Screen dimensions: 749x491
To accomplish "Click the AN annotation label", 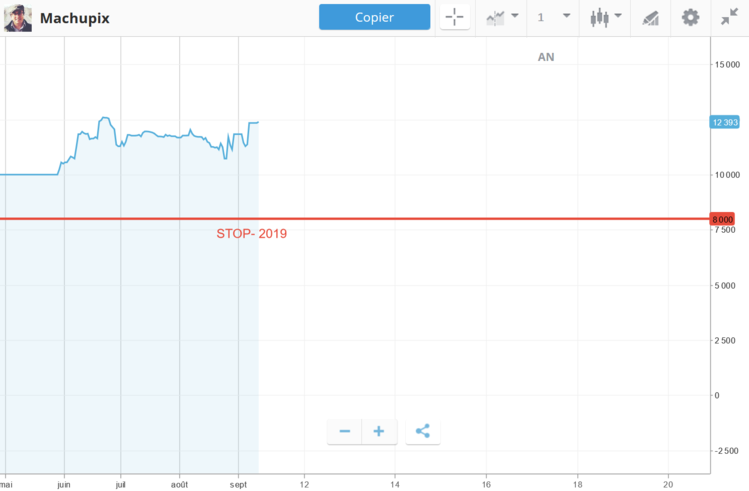I will point(546,57).
